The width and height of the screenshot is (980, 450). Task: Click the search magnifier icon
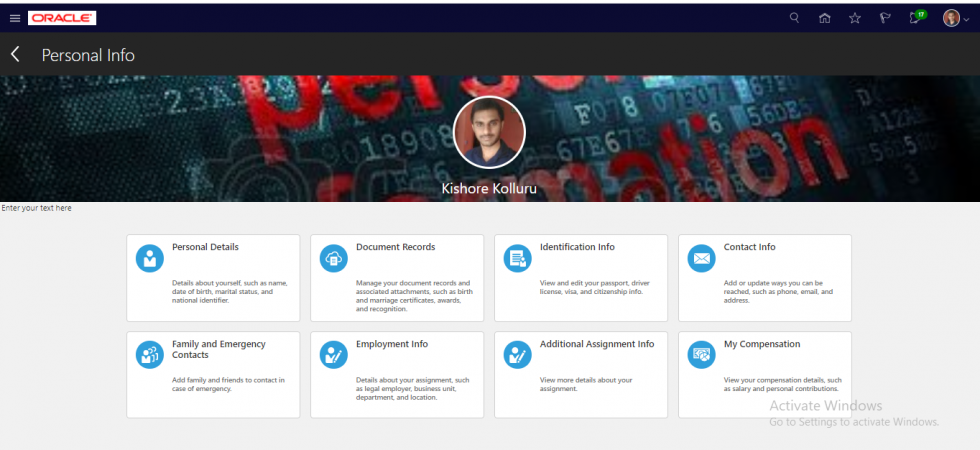(x=794, y=18)
